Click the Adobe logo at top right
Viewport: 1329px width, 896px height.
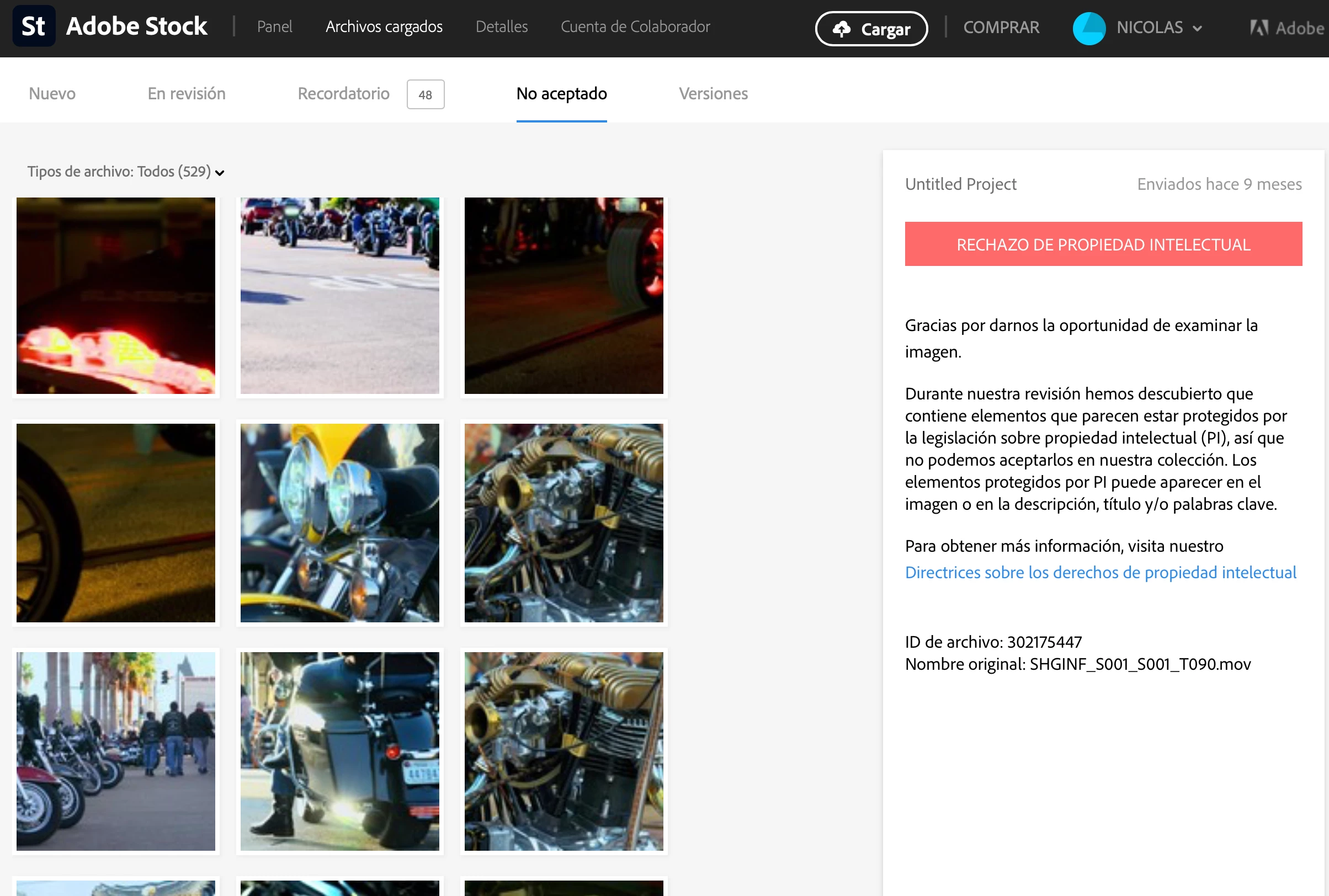1286,28
